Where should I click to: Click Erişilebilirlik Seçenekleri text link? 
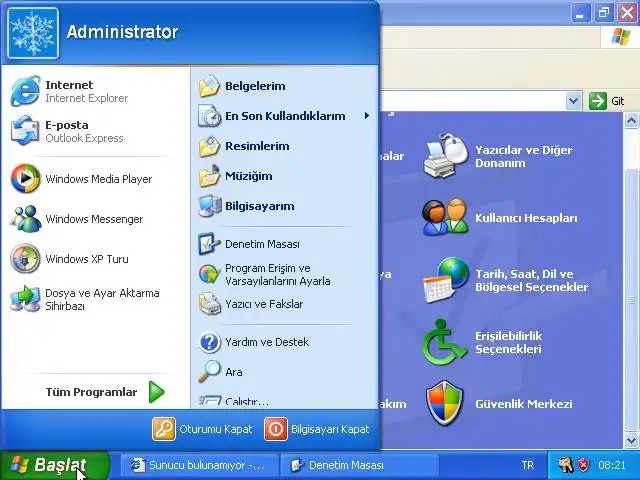click(x=509, y=342)
